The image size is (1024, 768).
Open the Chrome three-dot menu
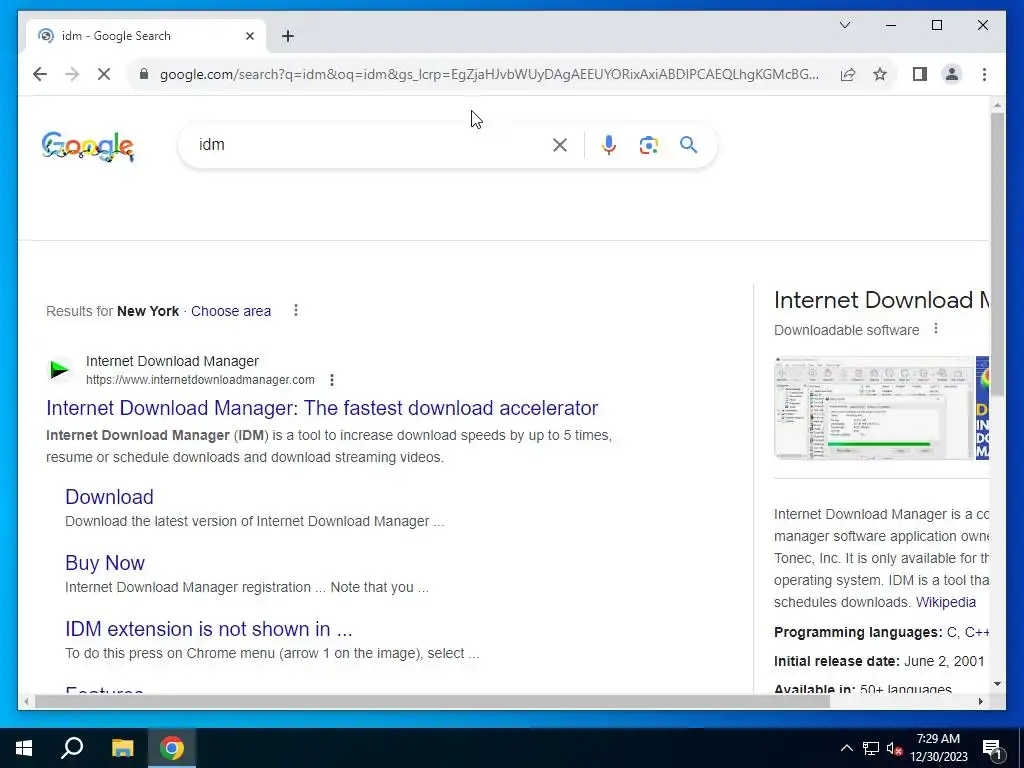[x=984, y=74]
